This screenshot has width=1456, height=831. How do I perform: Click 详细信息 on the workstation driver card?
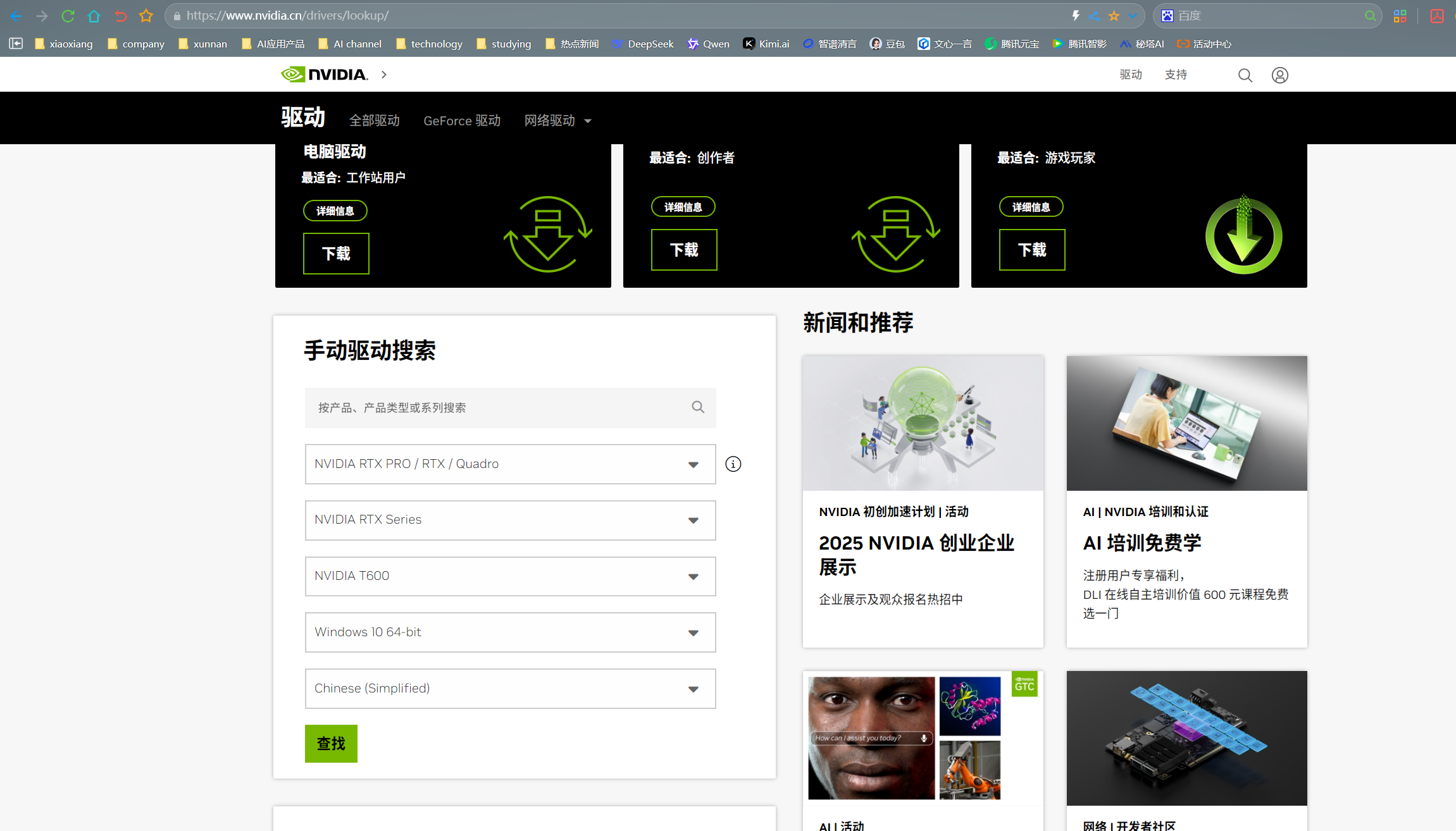[335, 211]
